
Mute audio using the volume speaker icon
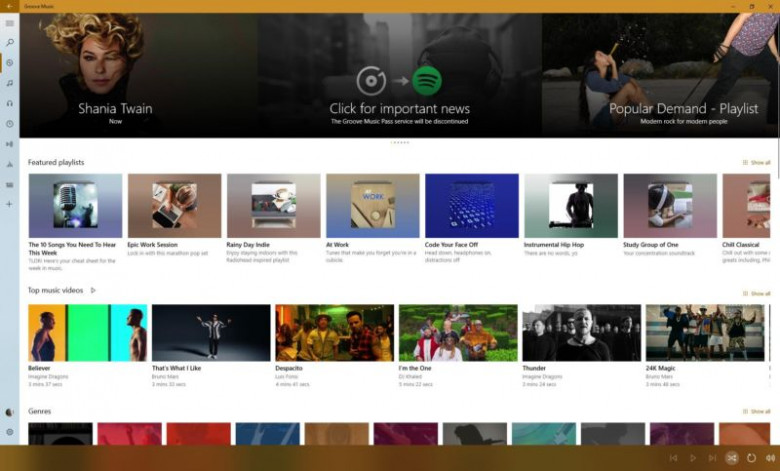pos(769,458)
